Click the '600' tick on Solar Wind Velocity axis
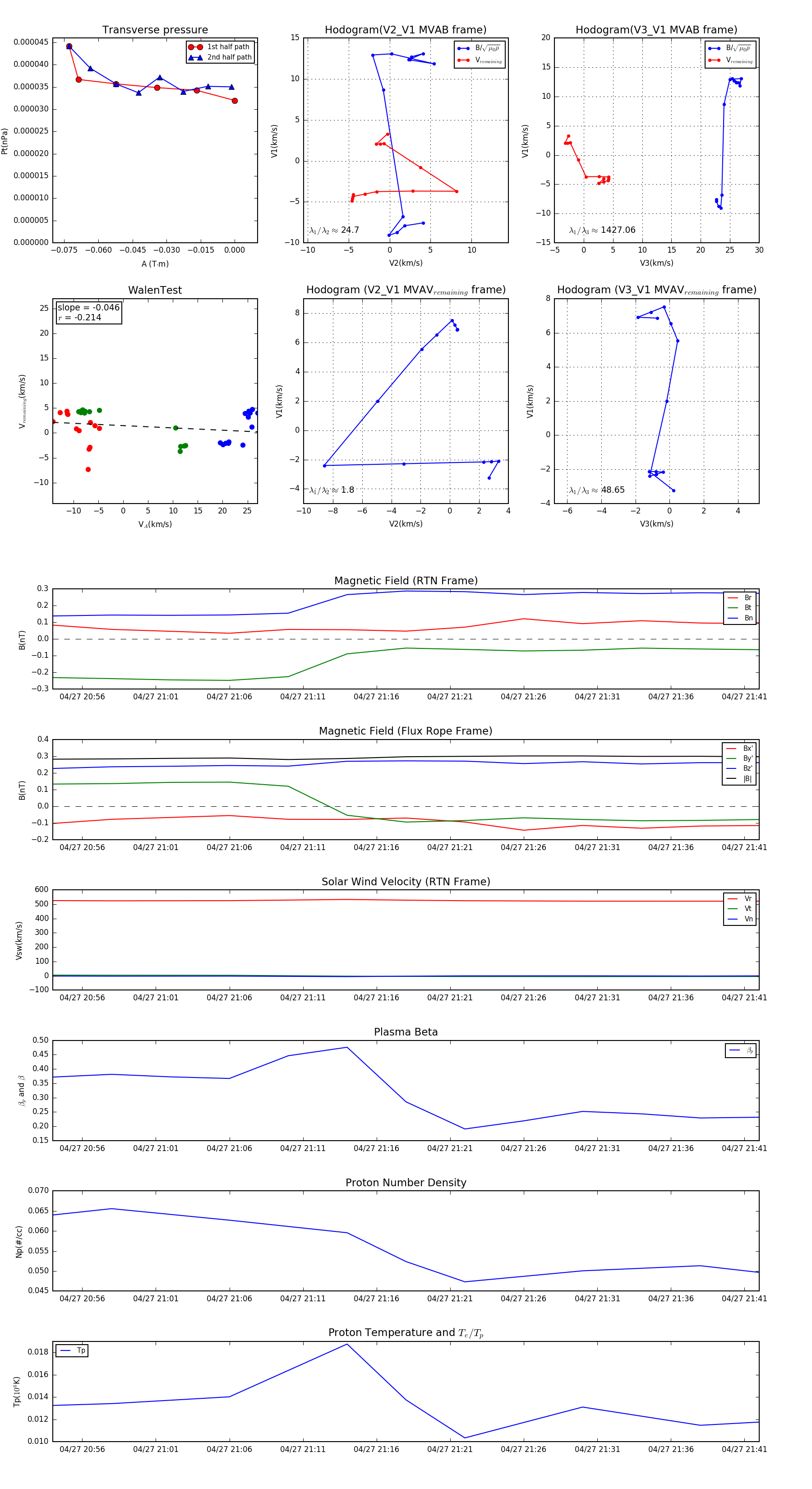This screenshot has width=812, height=1489. pos(42,890)
